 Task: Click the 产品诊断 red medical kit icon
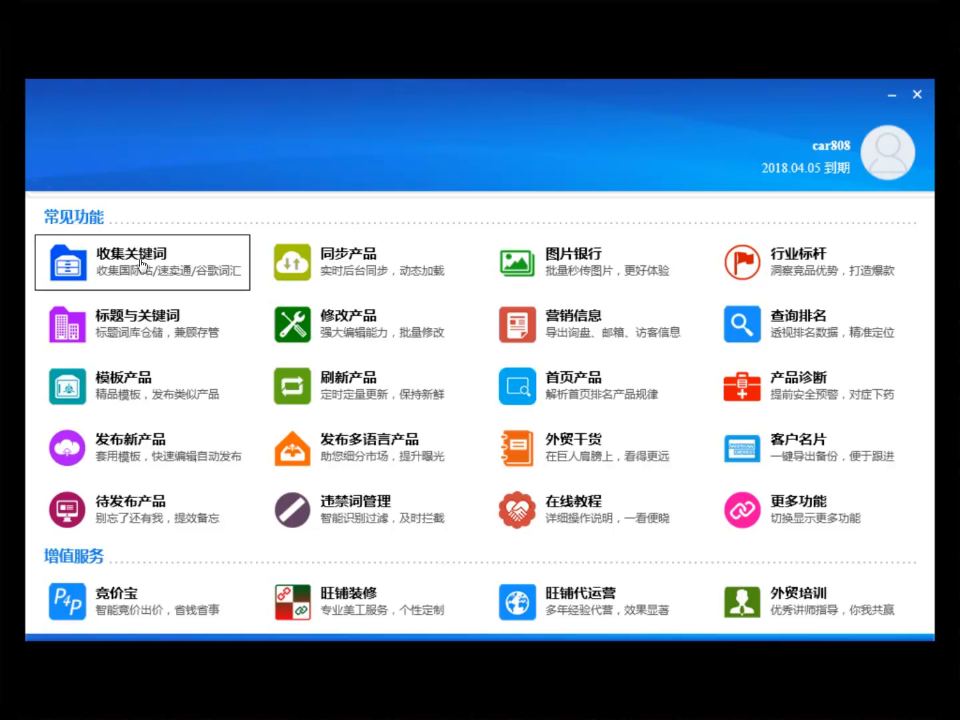742,386
